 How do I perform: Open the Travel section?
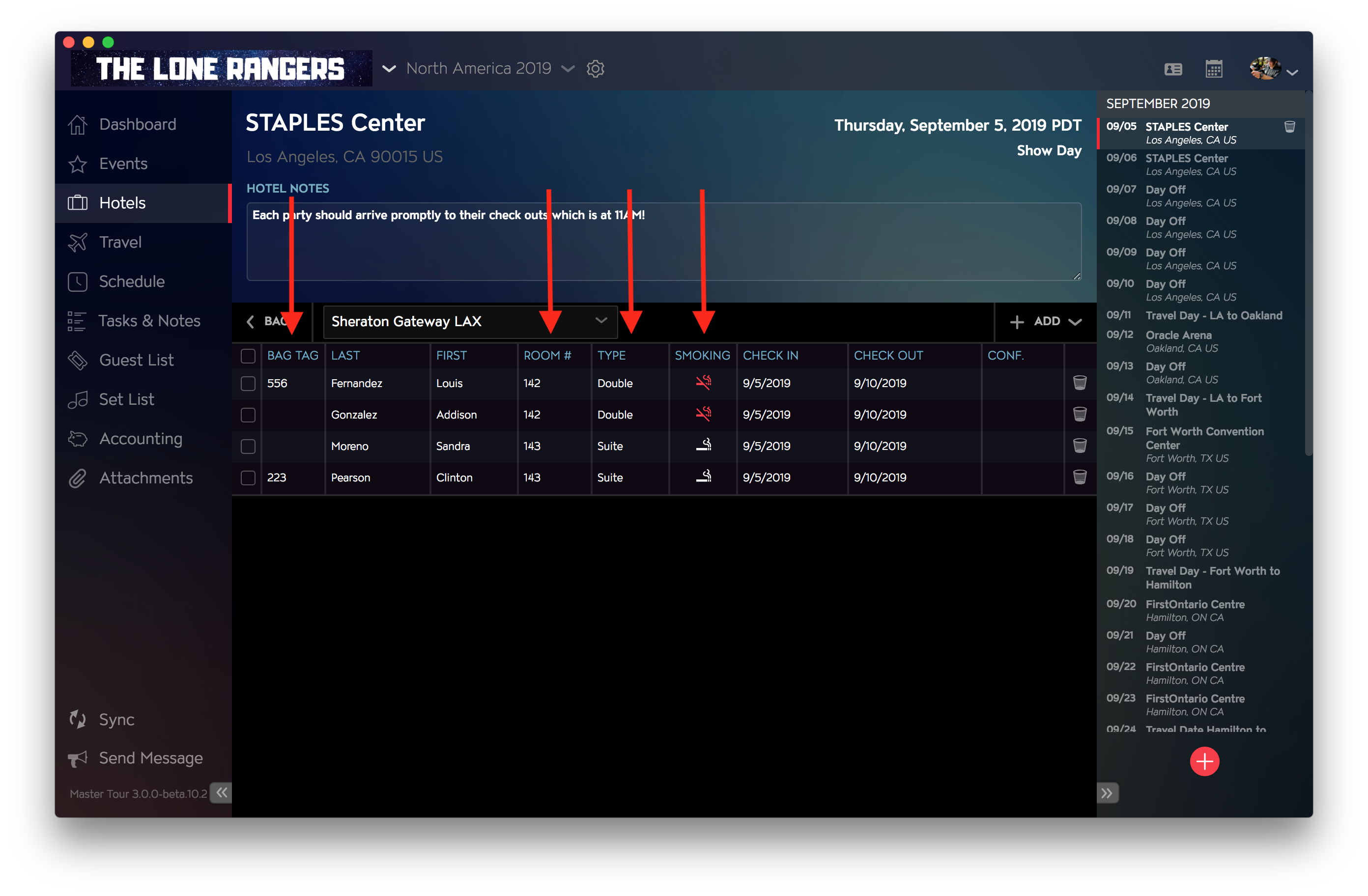point(143,242)
